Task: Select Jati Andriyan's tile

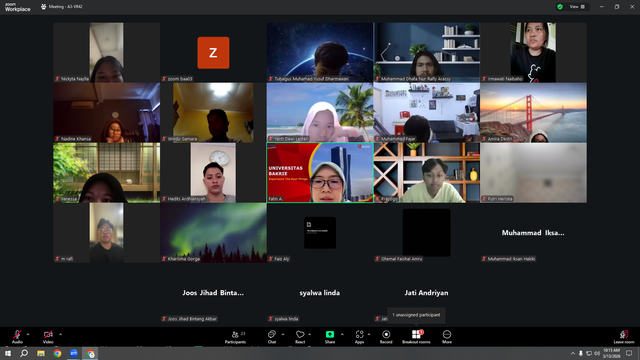Action: (427, 292)
